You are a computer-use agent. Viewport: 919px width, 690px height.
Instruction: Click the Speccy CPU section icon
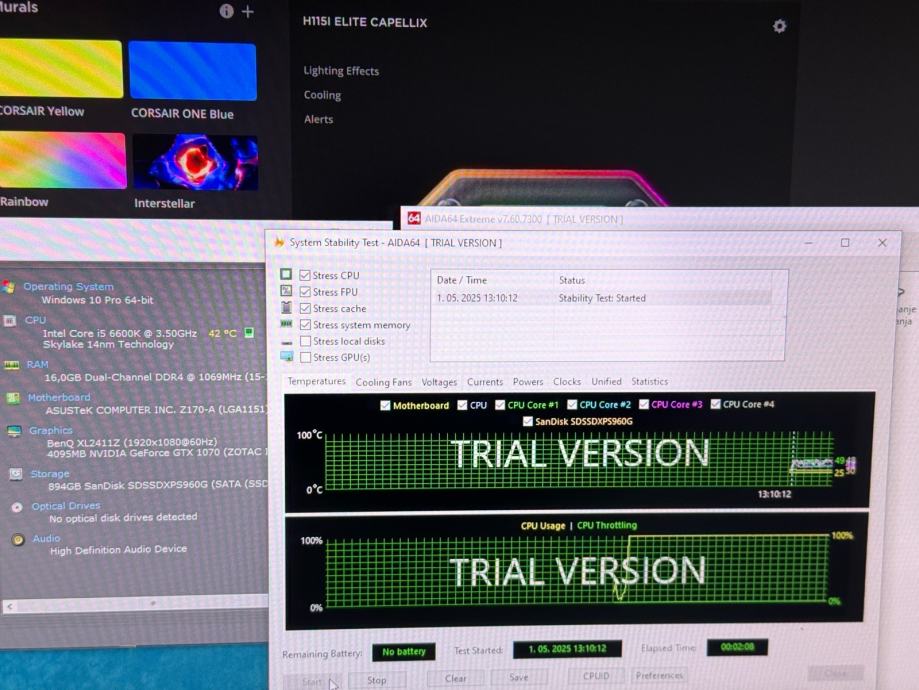pos(10,321)
